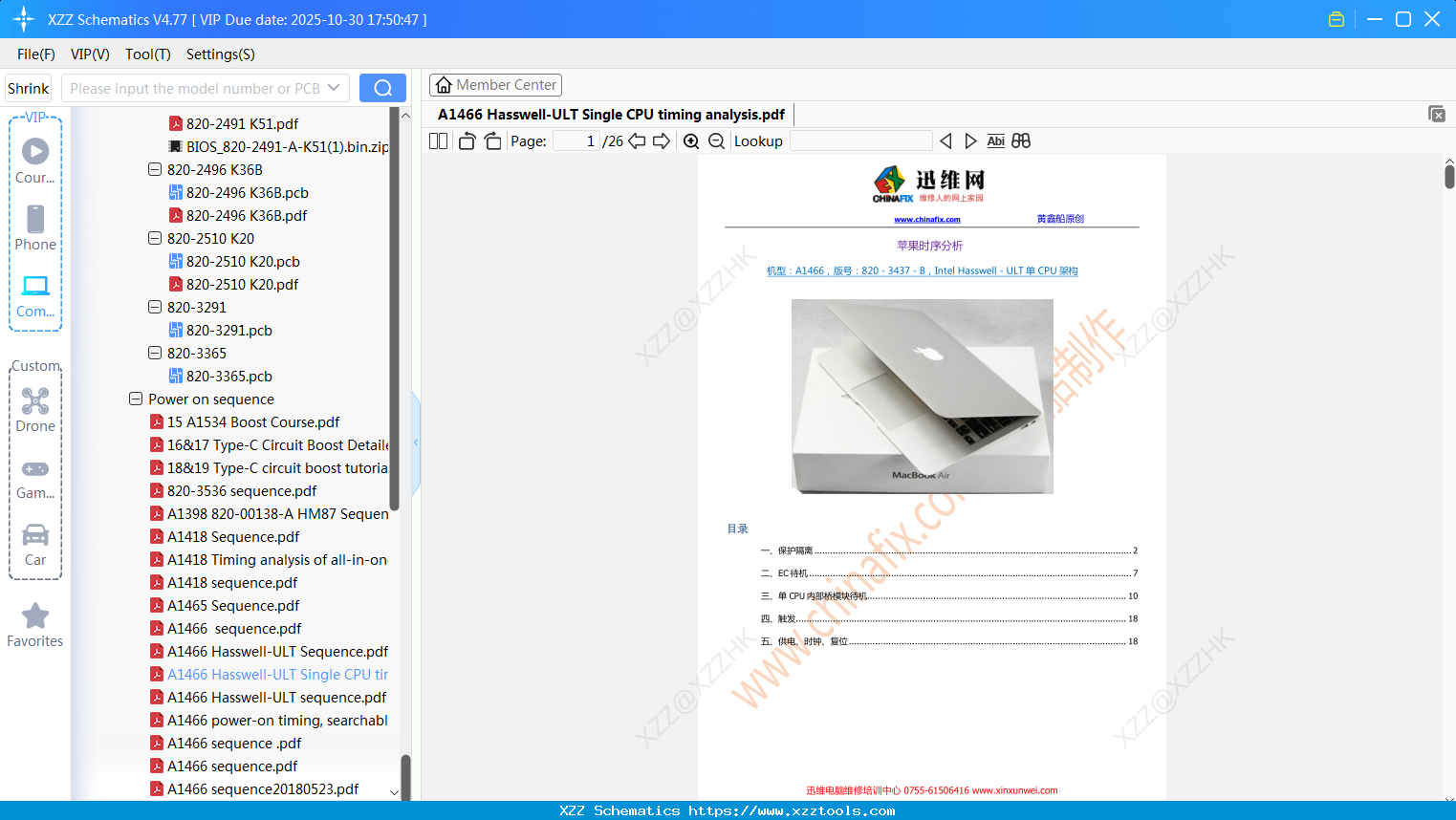Open A1418 Timing analysis of all-in-one file
This screenshot has width=1456, height=820.
click(269, 560)
